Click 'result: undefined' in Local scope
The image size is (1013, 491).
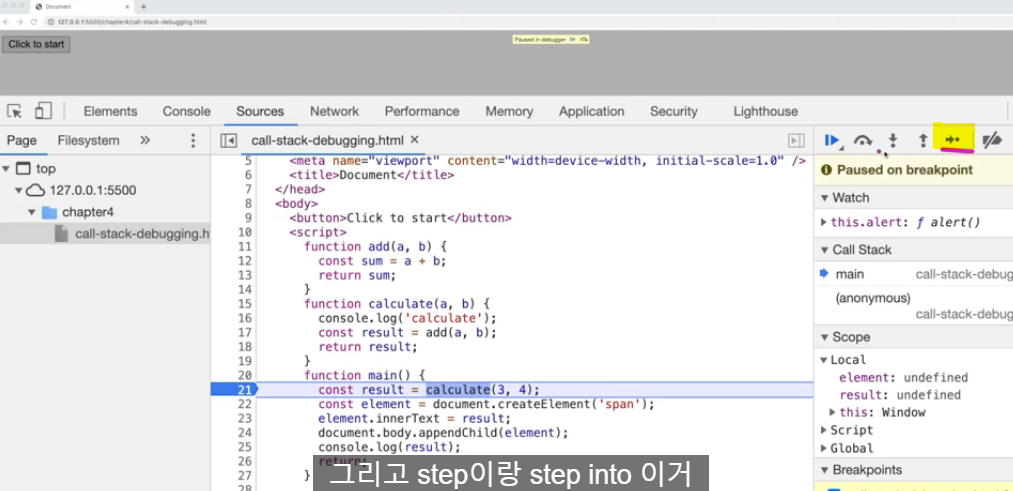[900, 395]
